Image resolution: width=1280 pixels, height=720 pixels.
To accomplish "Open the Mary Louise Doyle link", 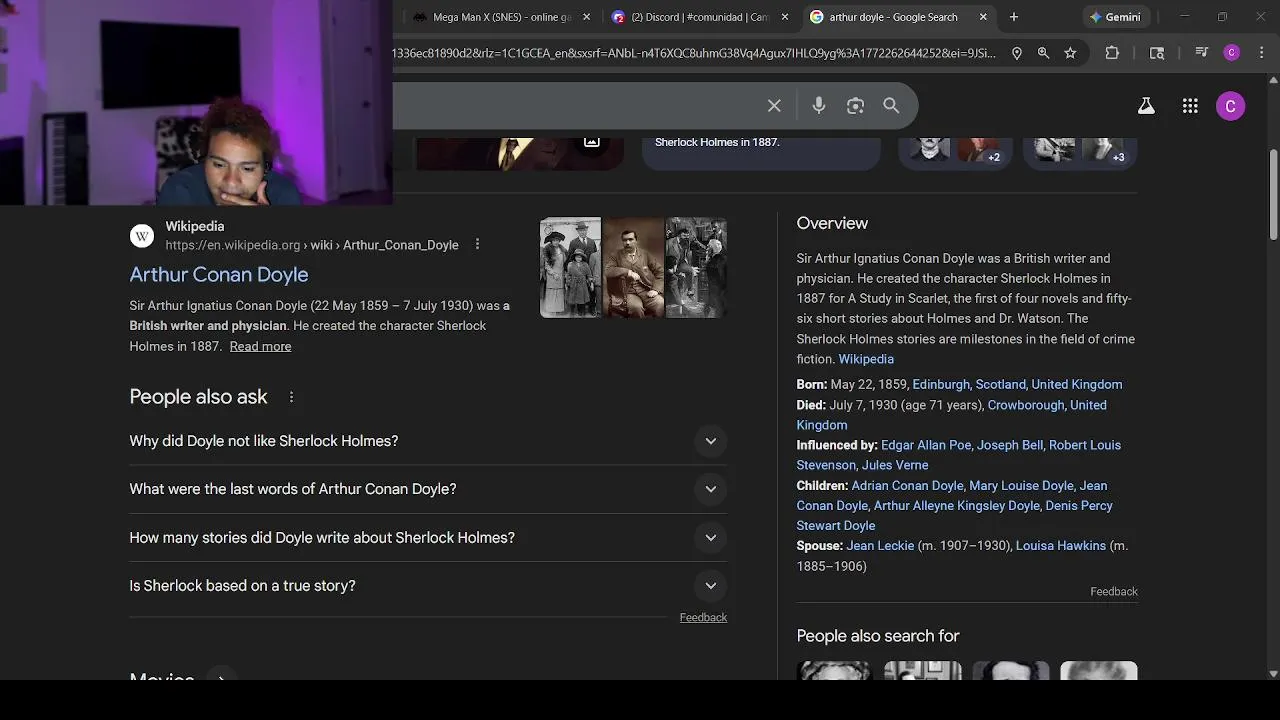I will click(1021, 486).
